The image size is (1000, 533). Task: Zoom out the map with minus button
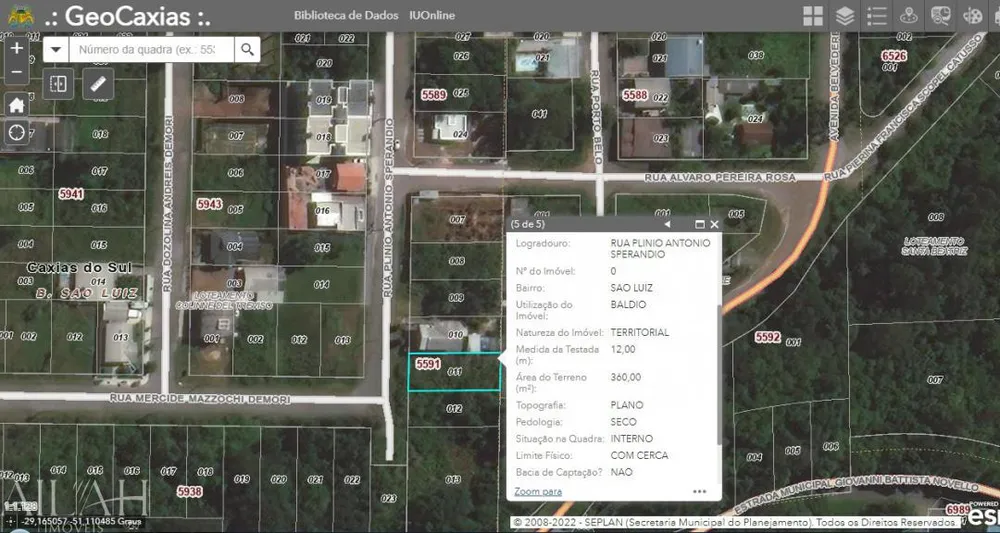[x=17, y=72]
